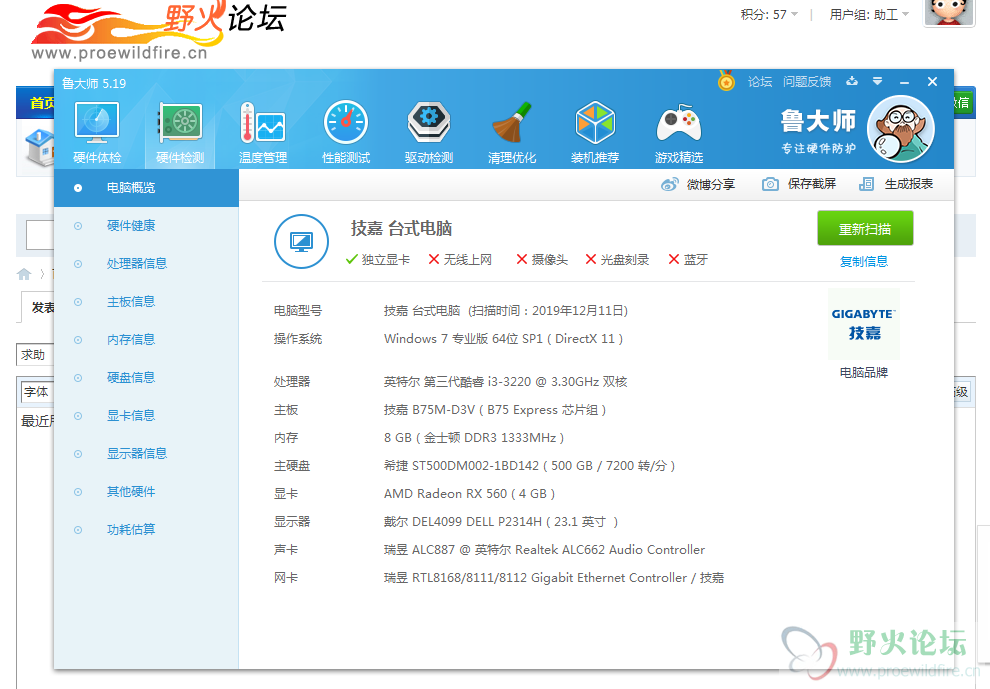Click the processor row i3-3220 text
The width and height of the screenshot is (990, 689).
tap(505, 381)
